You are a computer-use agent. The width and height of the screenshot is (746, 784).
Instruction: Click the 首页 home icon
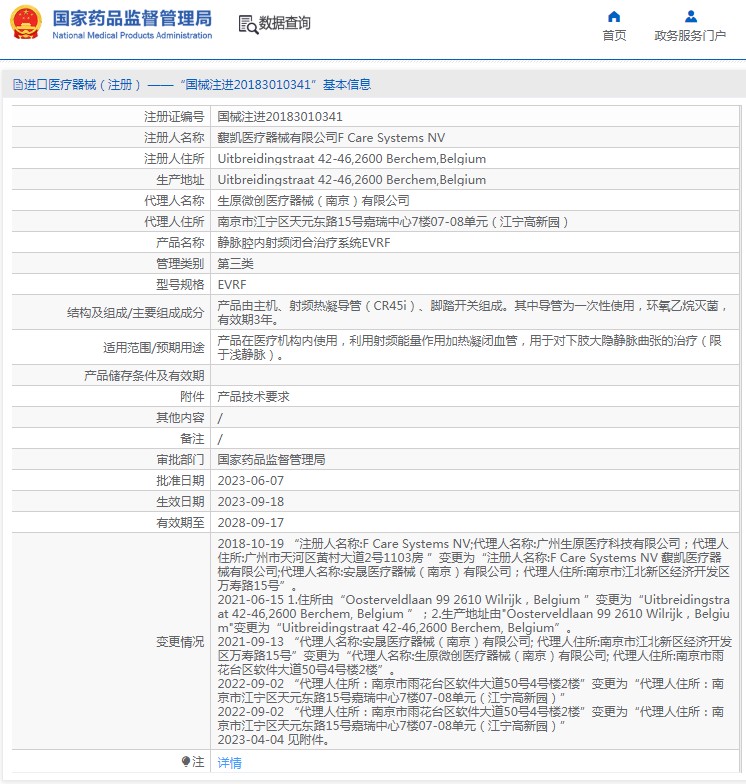point(614,16)
